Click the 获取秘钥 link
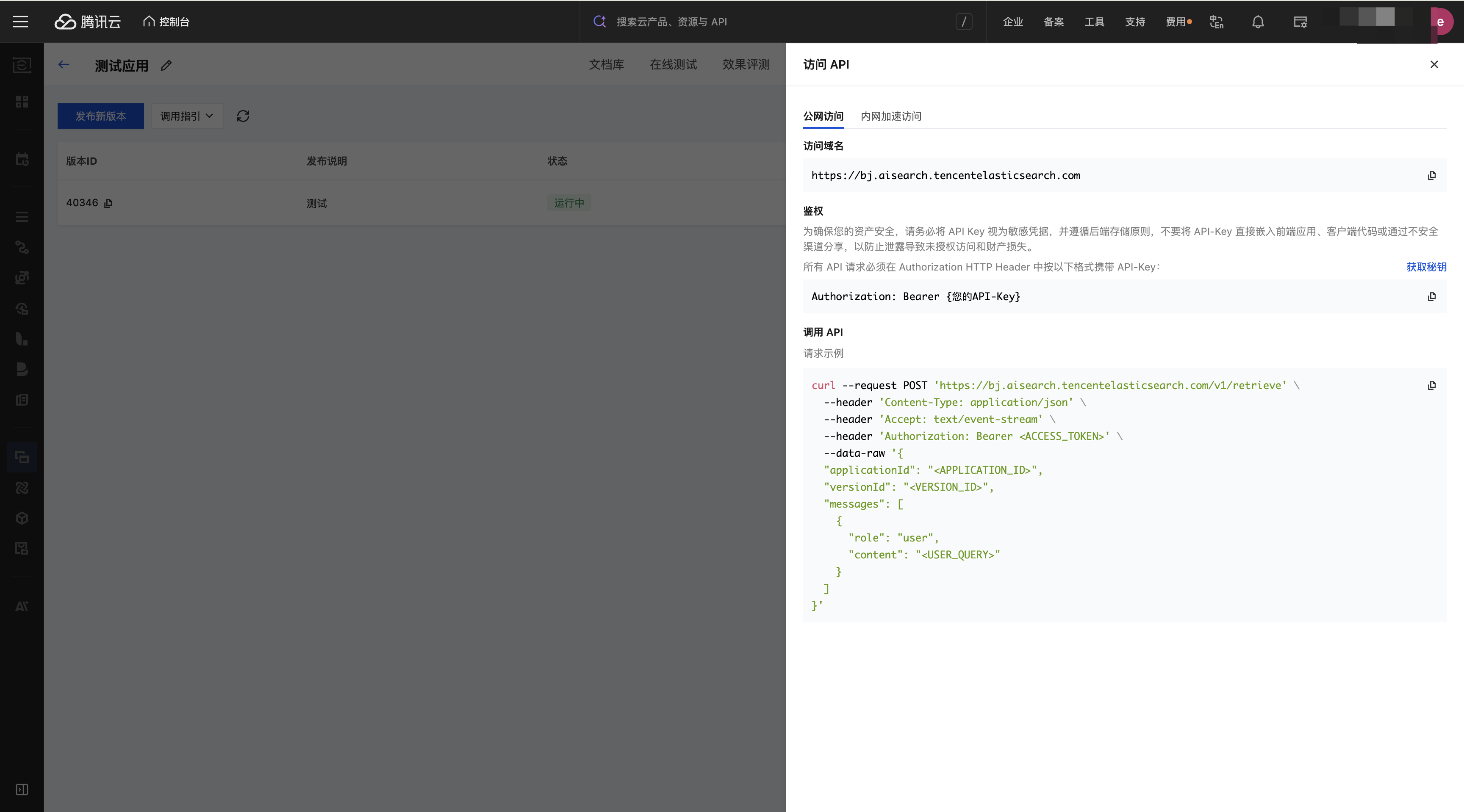 click(x=1426, y=267)
